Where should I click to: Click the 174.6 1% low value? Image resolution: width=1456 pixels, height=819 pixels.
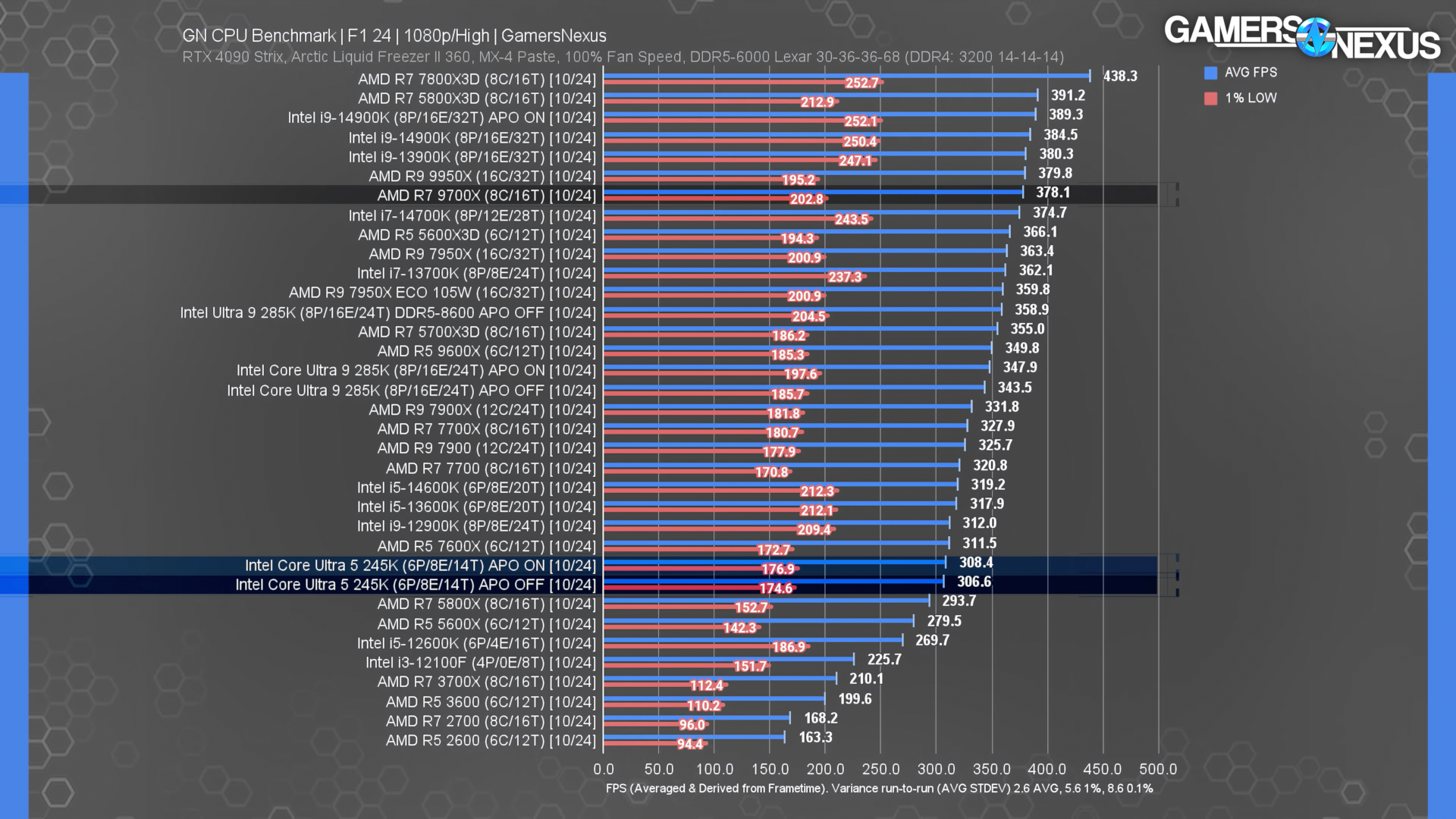(x=776, y=588)
